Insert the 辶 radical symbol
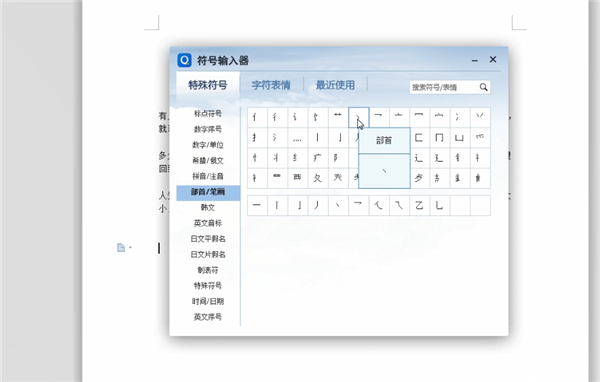600x382 pixels. [419, 158]
